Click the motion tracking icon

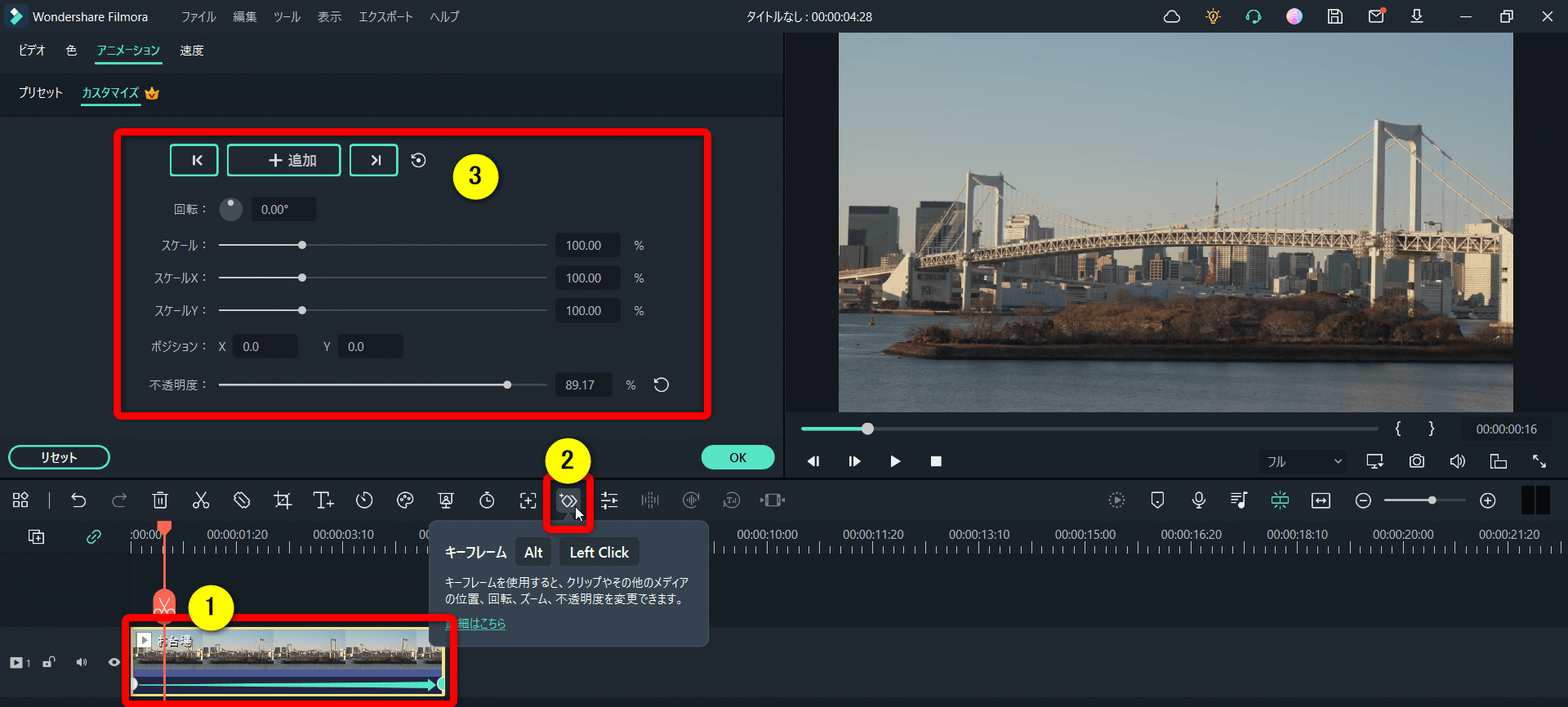tap(528, 500)
